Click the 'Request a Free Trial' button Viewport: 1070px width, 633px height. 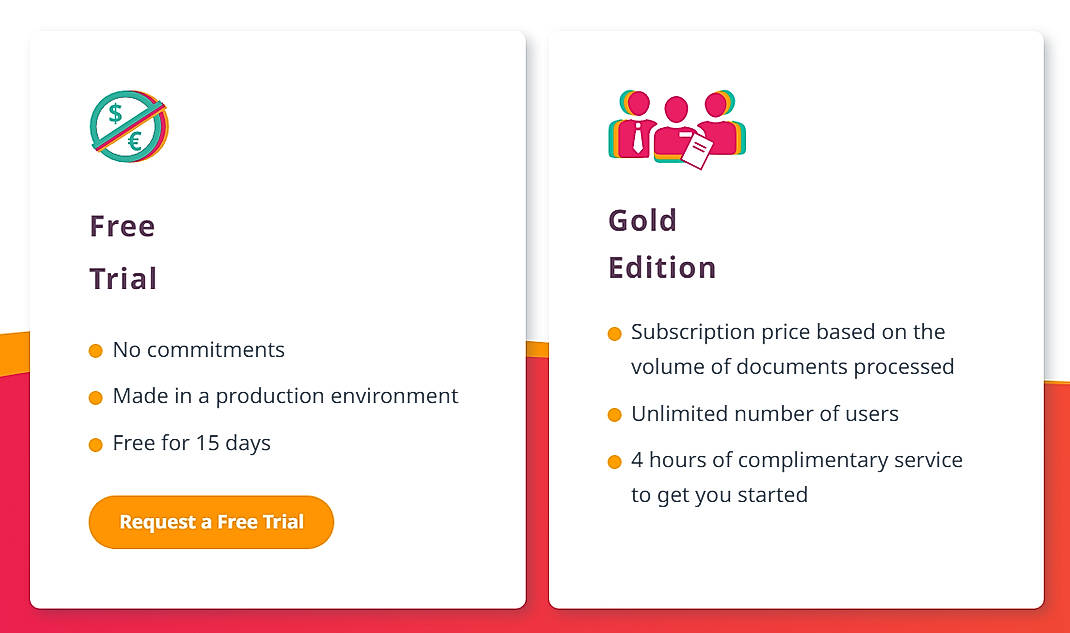tap(211, 521)
